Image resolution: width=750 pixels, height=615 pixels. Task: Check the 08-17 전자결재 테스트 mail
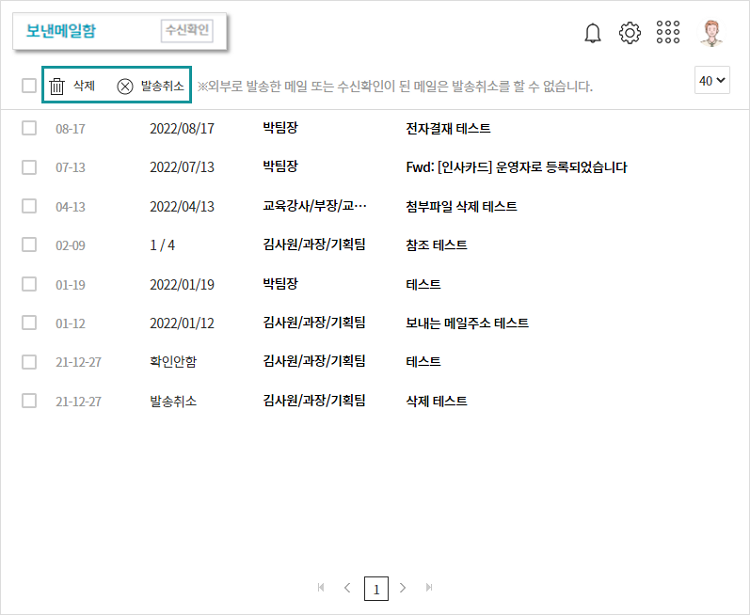point(29,128)
